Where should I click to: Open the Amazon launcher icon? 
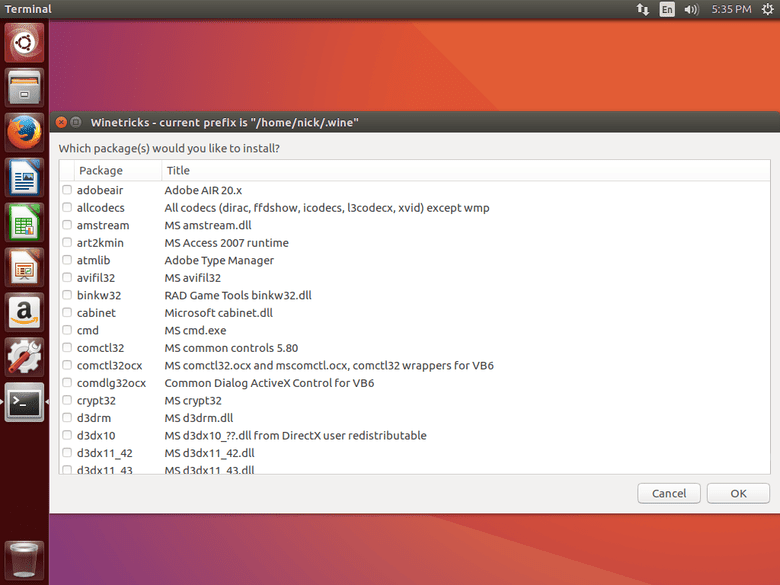[24, 312]
